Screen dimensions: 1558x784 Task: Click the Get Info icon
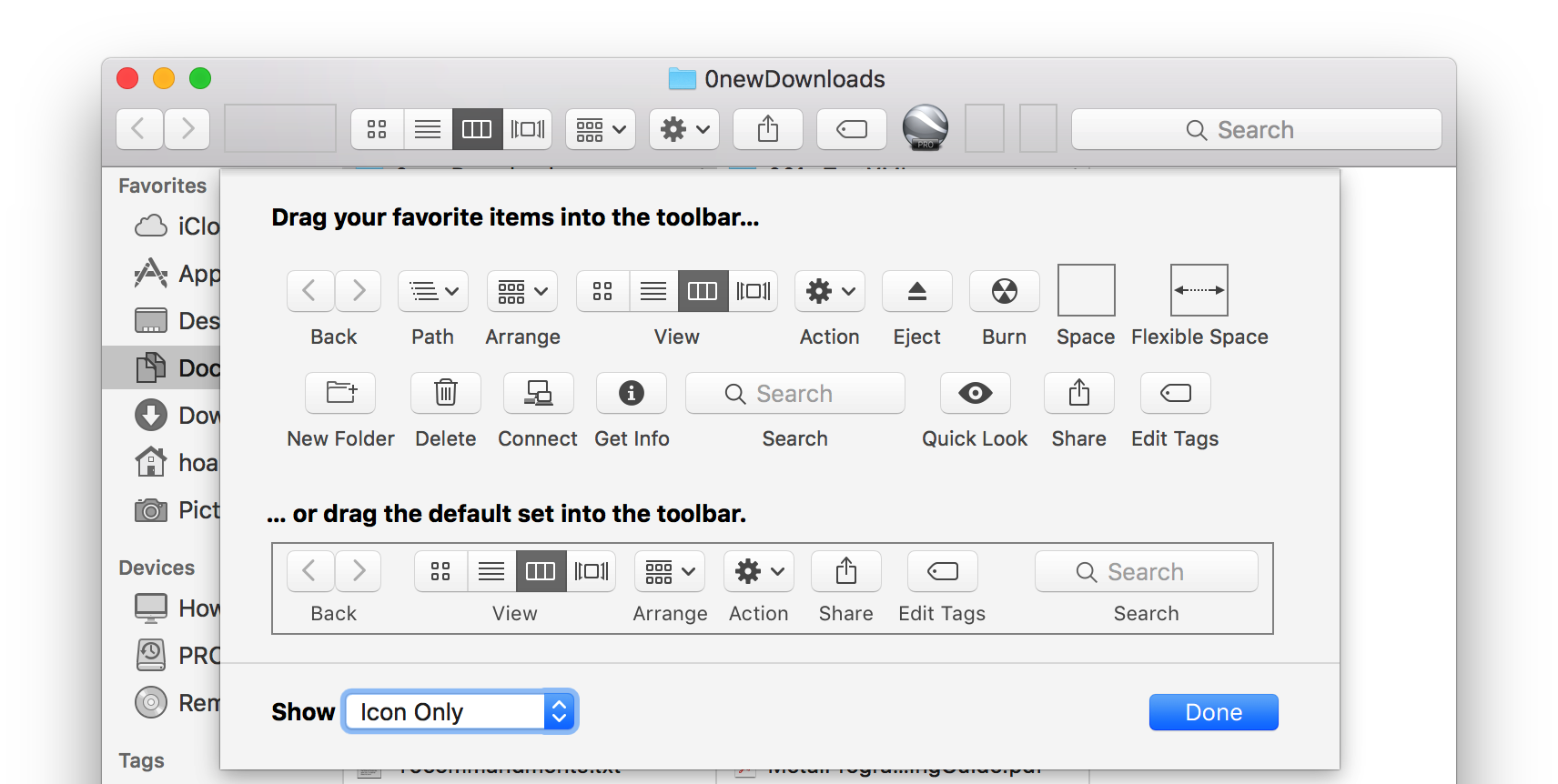(x=631, y=393)
